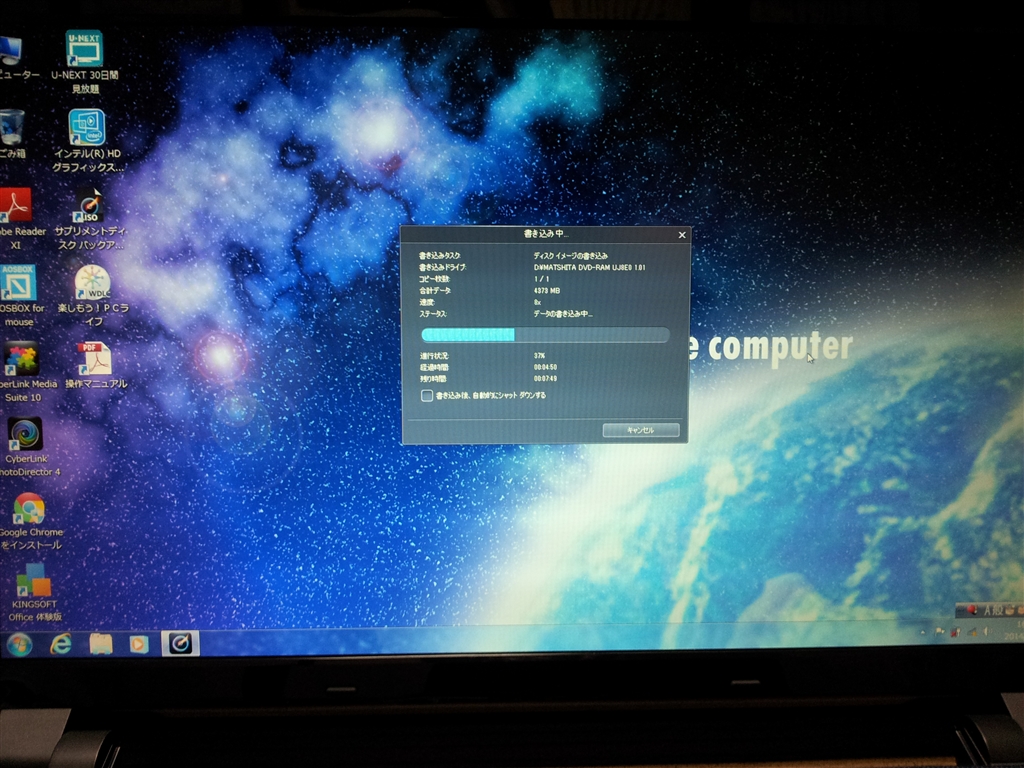The image size is (1024, 768).
Task: Launch Internet Explorer from the taskbar
Action: click(x=61, y=645)
